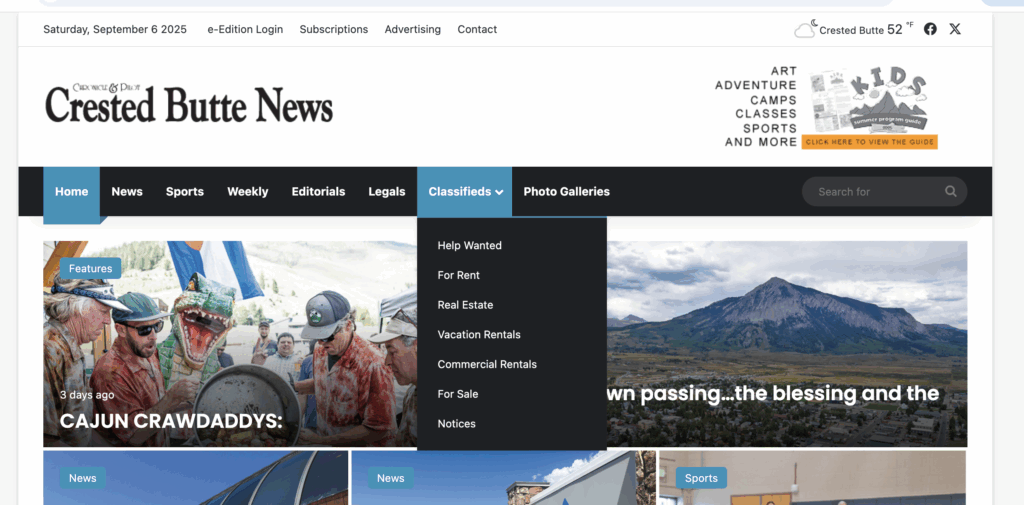Open the Kids summer program guide banner
Screen dimensions: 1024x505
click(826, 107)
